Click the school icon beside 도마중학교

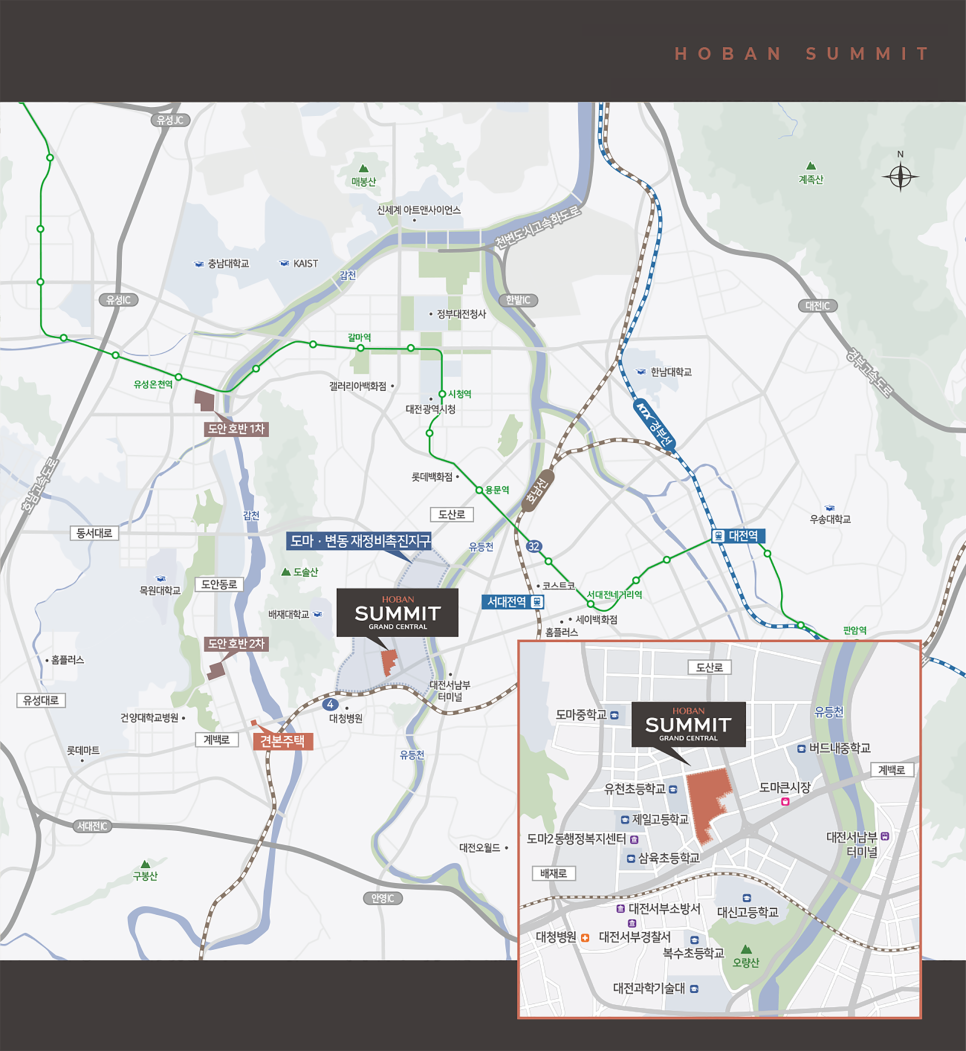tap(614, 715)
